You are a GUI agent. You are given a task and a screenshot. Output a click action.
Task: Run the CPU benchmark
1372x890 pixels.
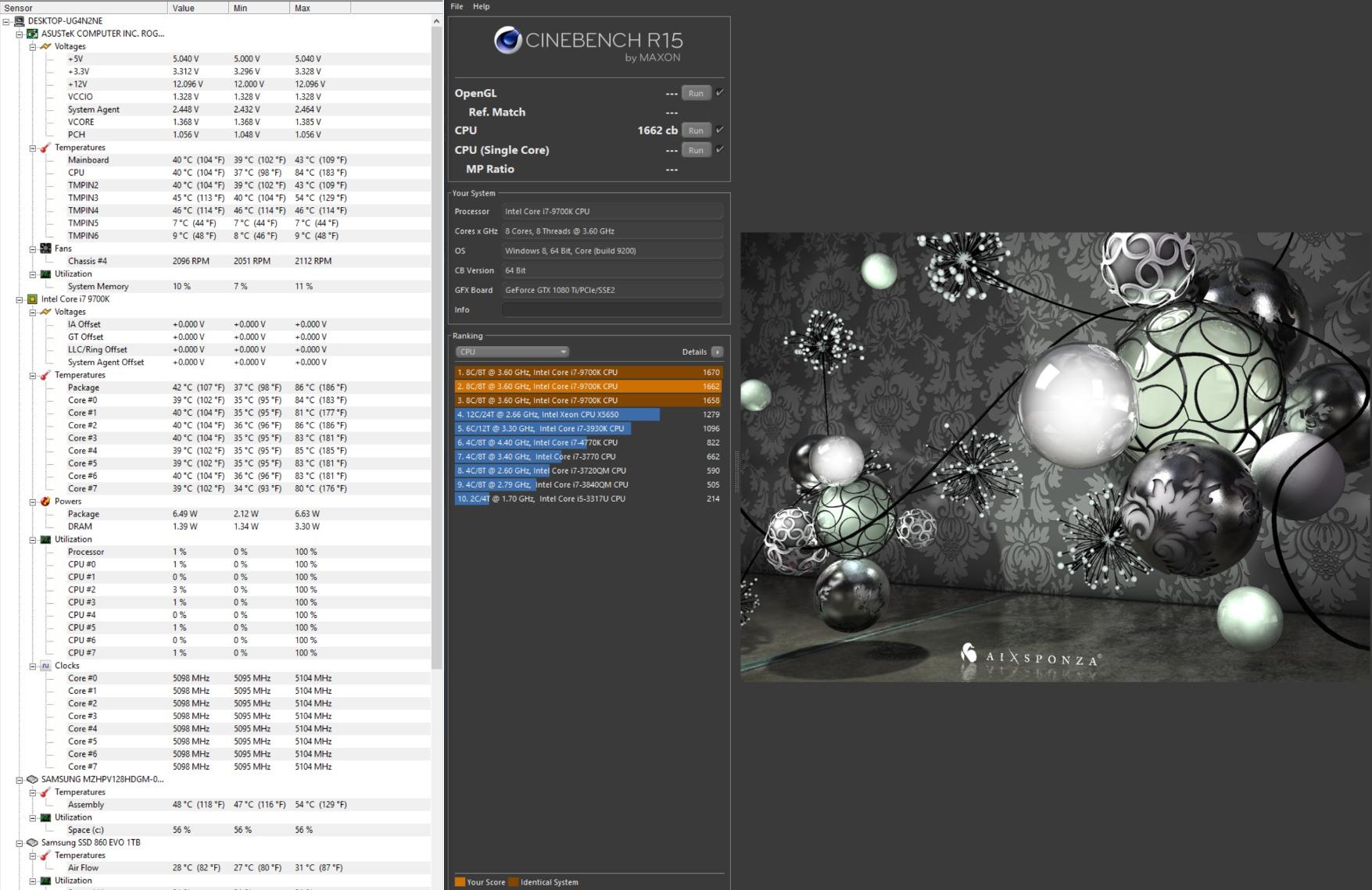tap(695, 130)
